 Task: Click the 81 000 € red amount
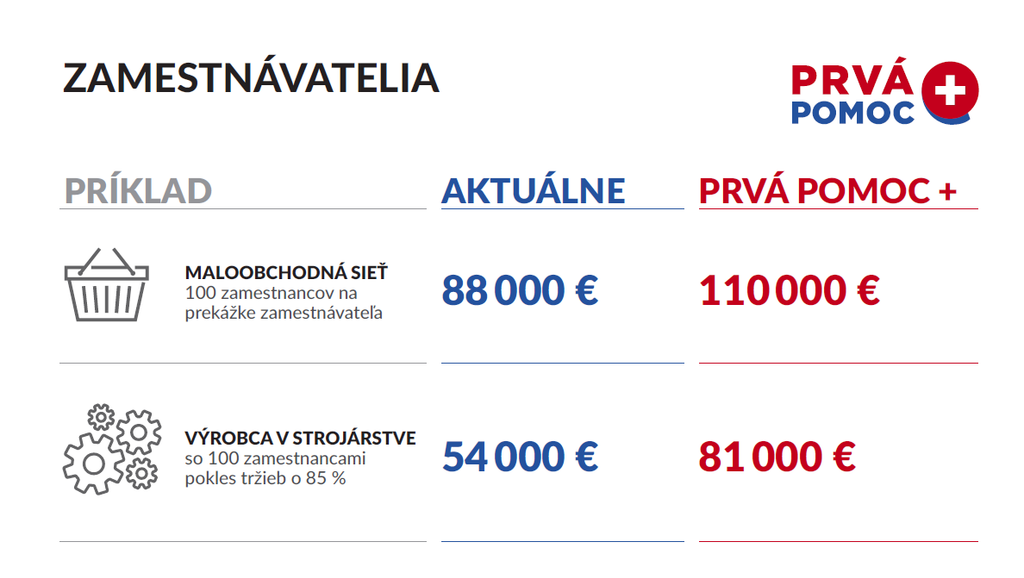[x=777, y=457]
